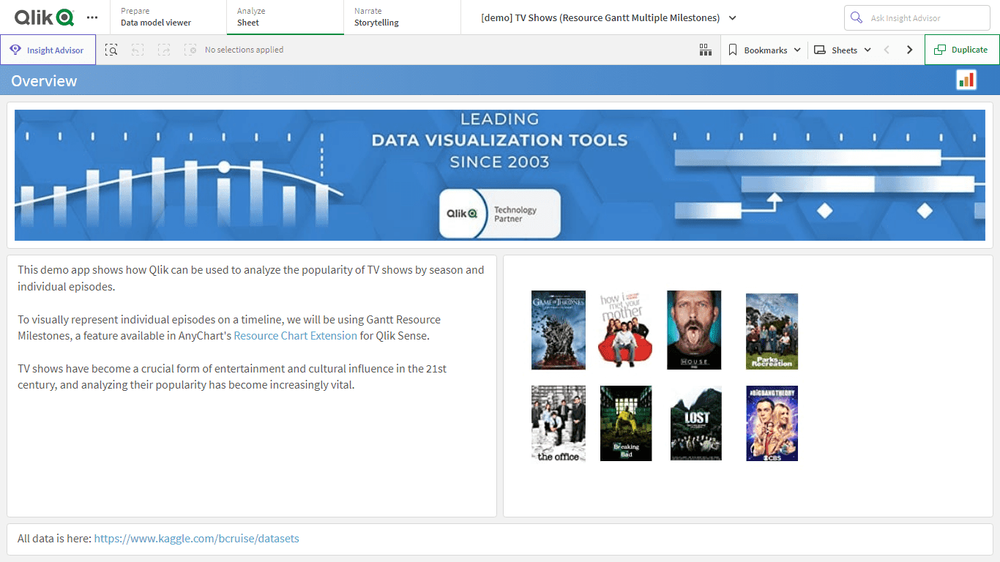The width and height of the screenshot is (1000, 562).
Task: Toggle the Insight Advisor button
Action: 48,50
